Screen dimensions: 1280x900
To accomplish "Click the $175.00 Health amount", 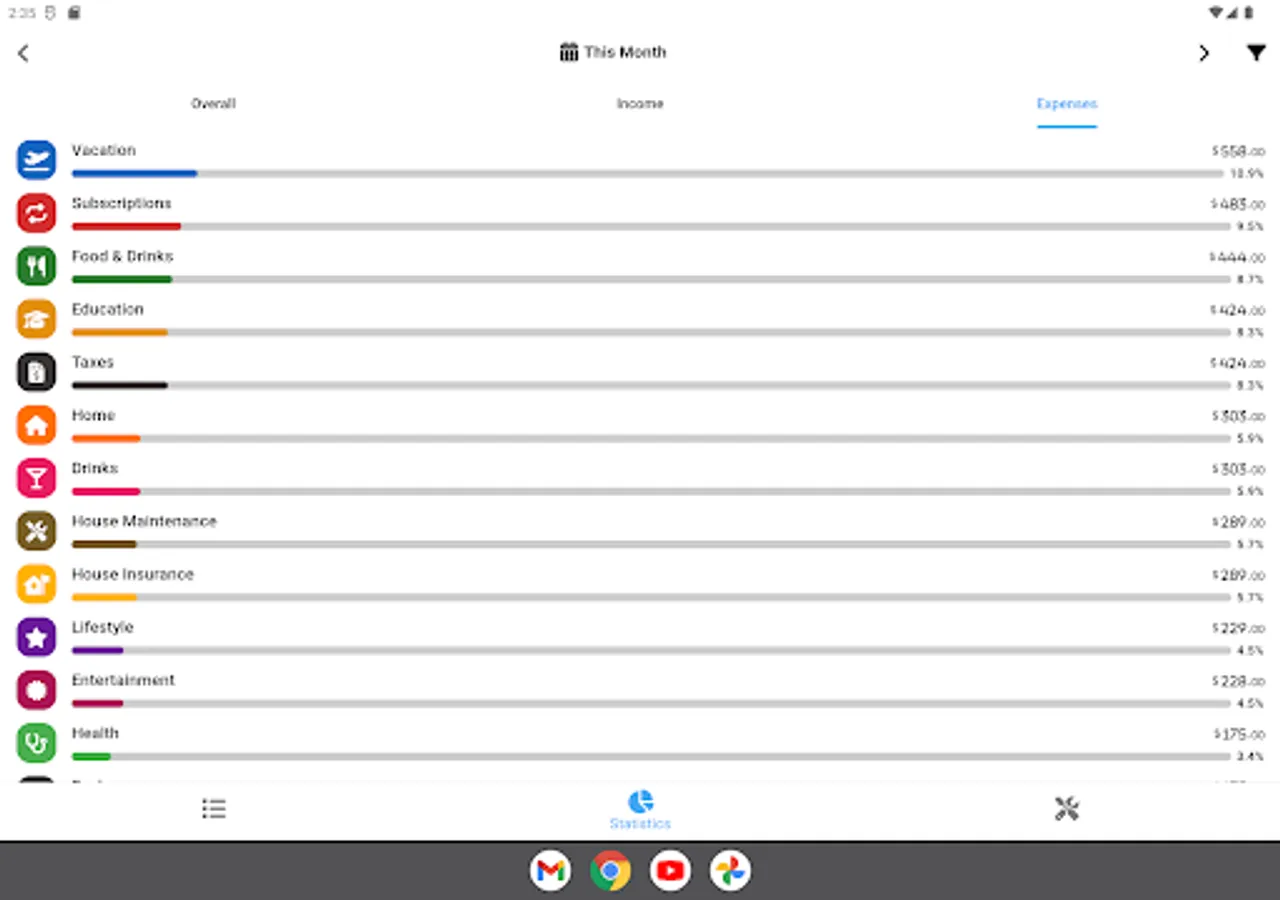I will click(x=1239, y=734).
